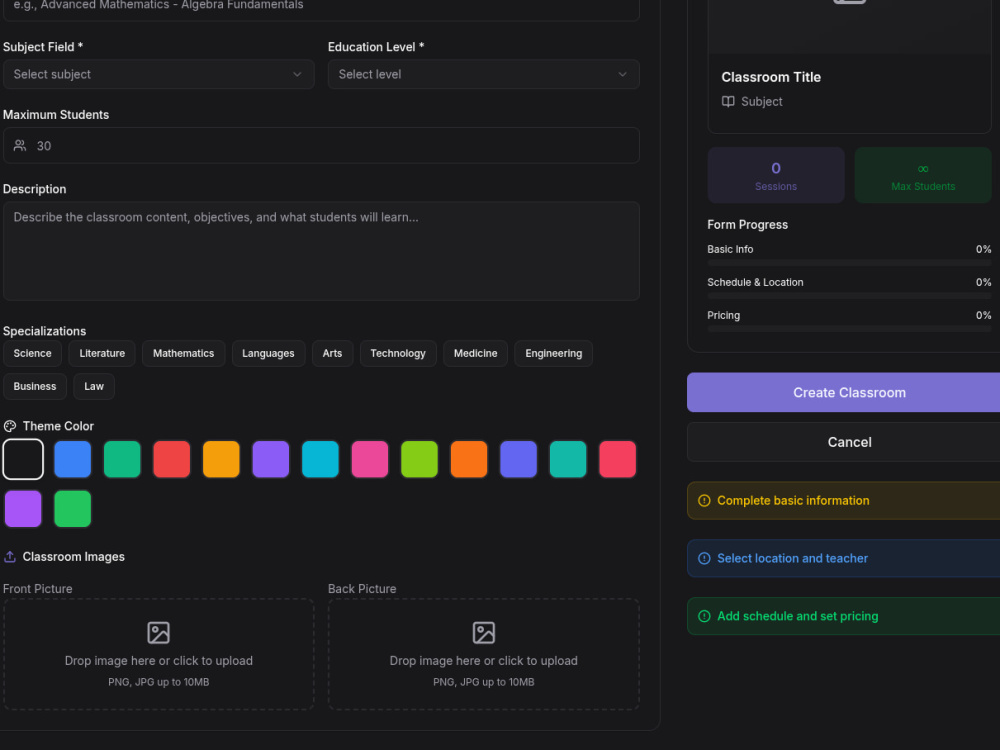
Task: Click the alert icon in Add schedule and set pricing
Action: (x=704, y=616)
